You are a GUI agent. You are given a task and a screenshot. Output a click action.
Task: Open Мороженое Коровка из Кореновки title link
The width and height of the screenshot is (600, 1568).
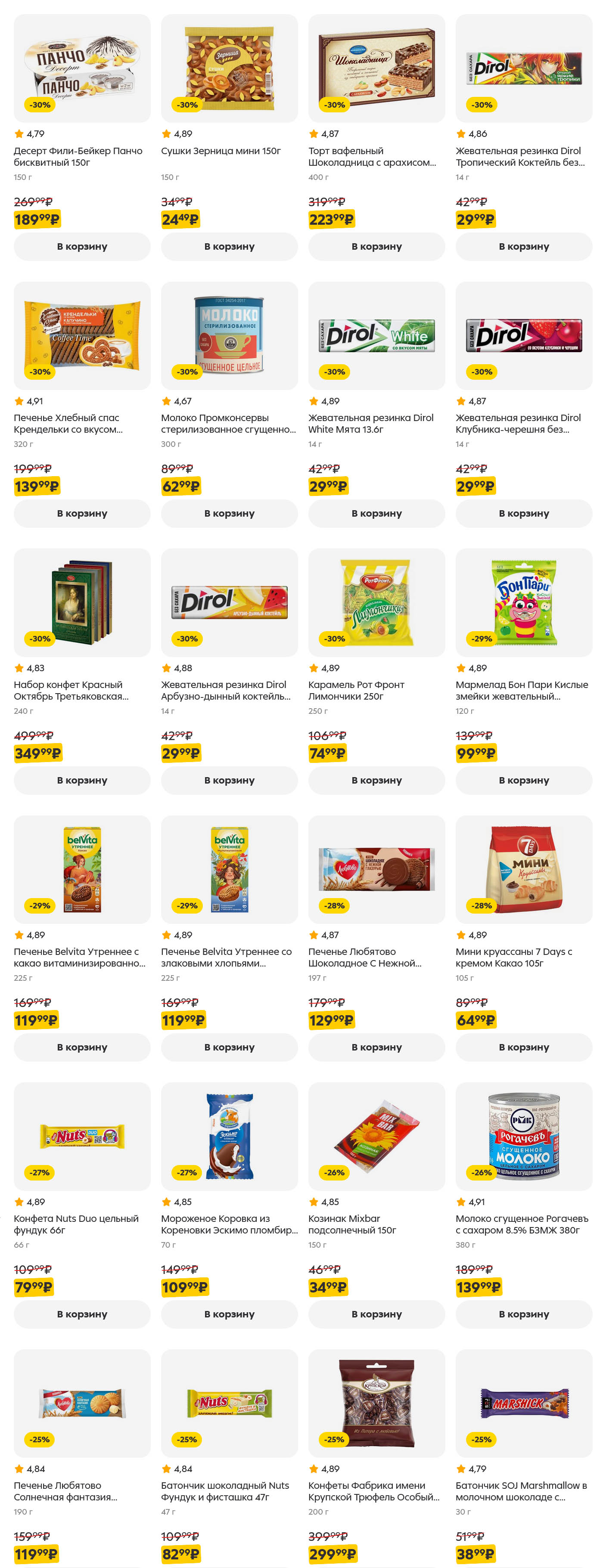229,1224
